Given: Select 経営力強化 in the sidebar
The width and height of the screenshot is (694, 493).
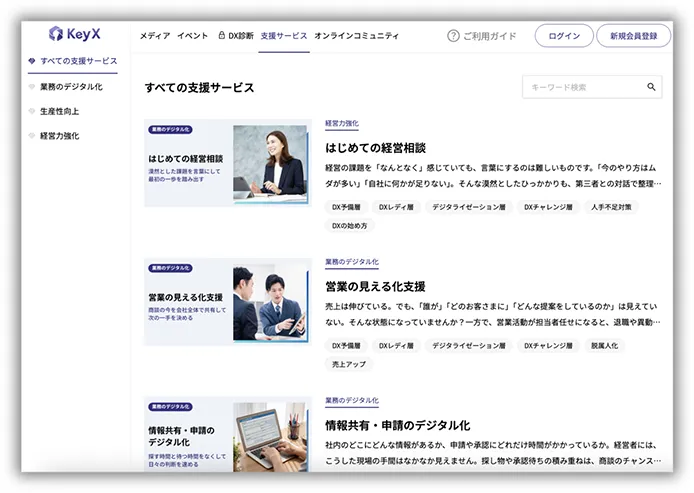Looking at the screenshot, I should click(59, 136).
